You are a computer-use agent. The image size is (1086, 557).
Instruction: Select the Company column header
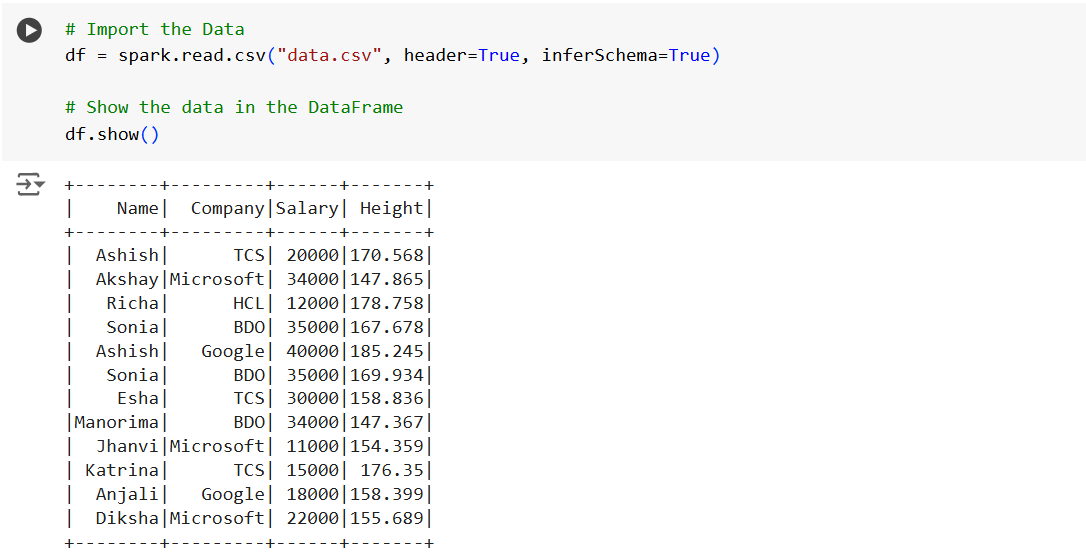coord(227,208)
